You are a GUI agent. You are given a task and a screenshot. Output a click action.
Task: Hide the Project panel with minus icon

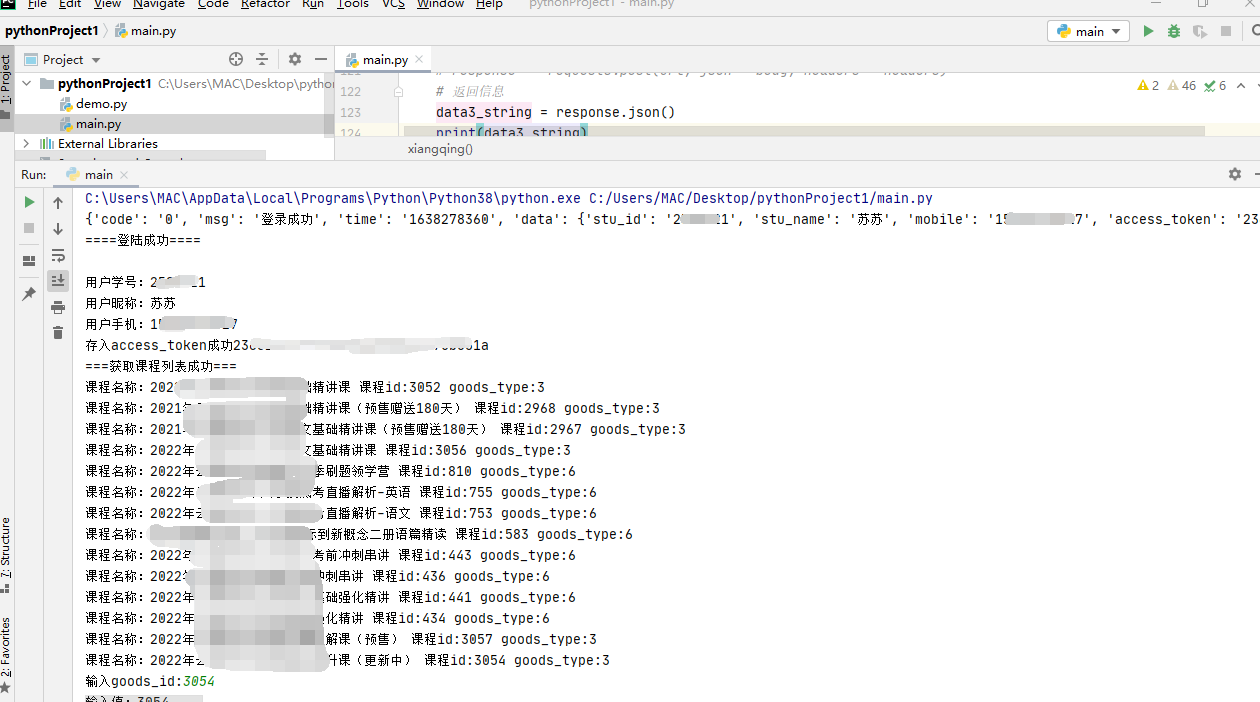[320, 59]
